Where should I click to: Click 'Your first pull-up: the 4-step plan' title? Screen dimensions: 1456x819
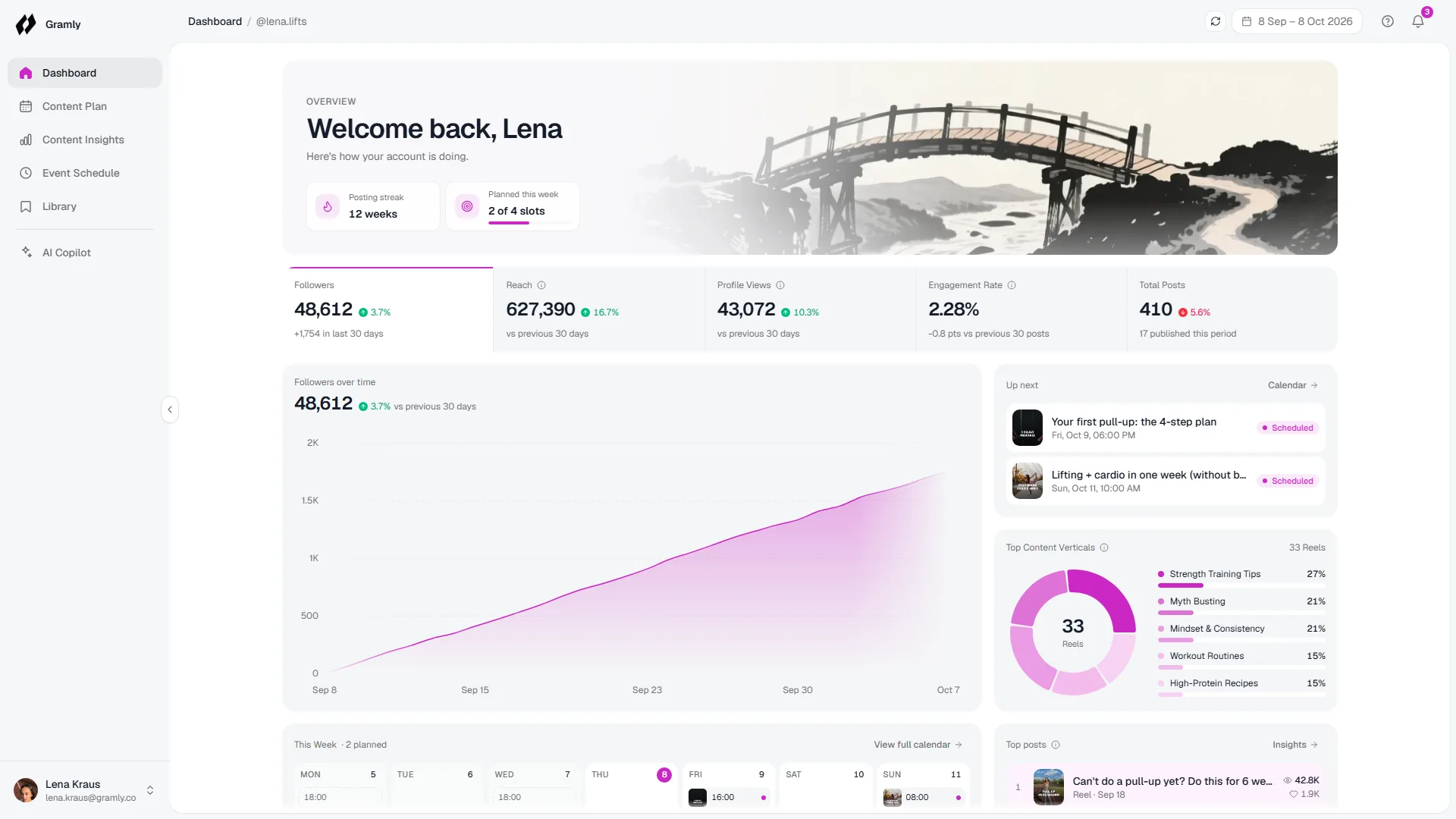[x=1134, y=422]
